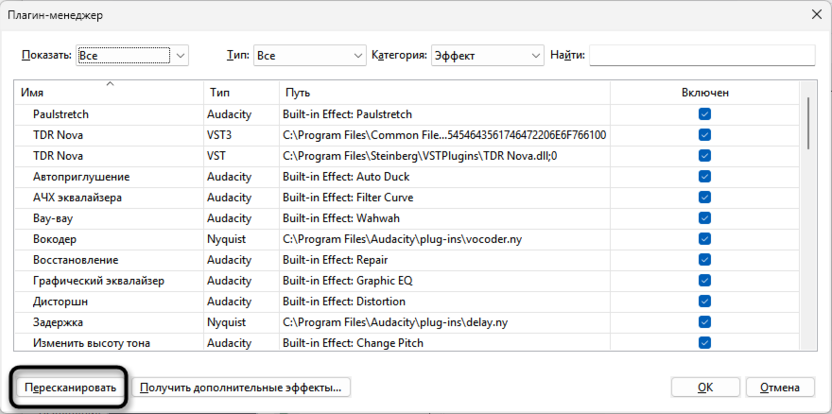Sort by the Имя column header
832x414 pixels.
click(108, 92)
